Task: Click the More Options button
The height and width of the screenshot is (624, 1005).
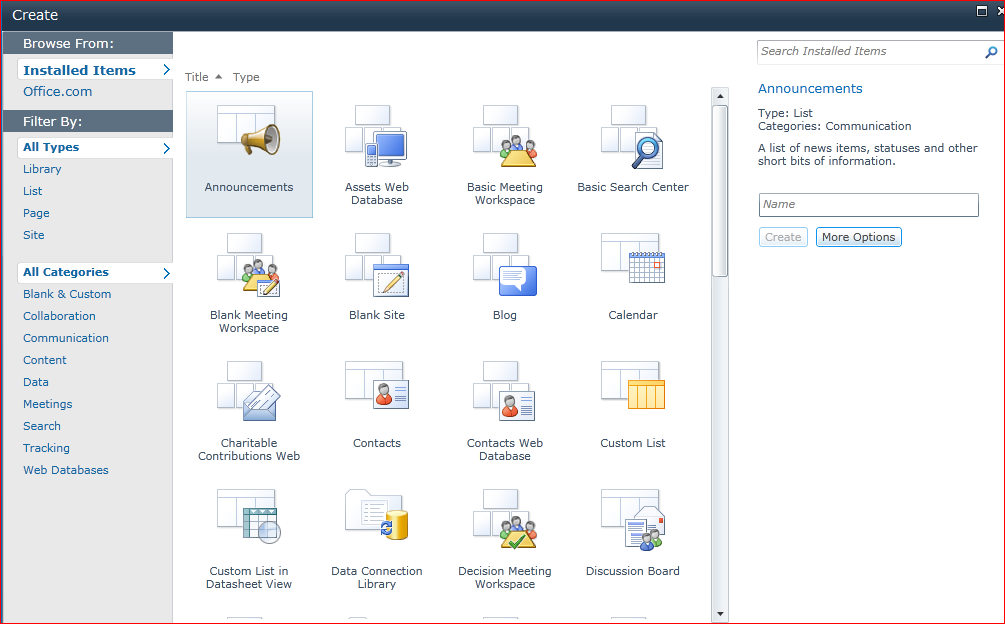Action: click(x=858, y=237)
